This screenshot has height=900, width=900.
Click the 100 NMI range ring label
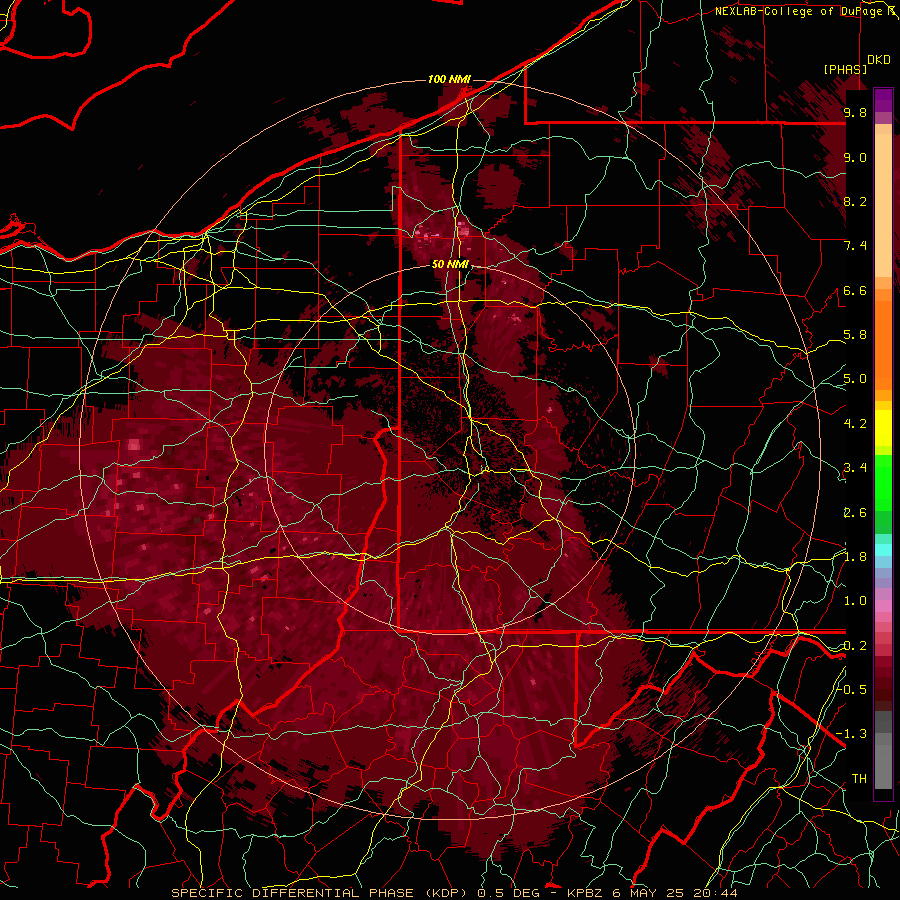(449, 79)
